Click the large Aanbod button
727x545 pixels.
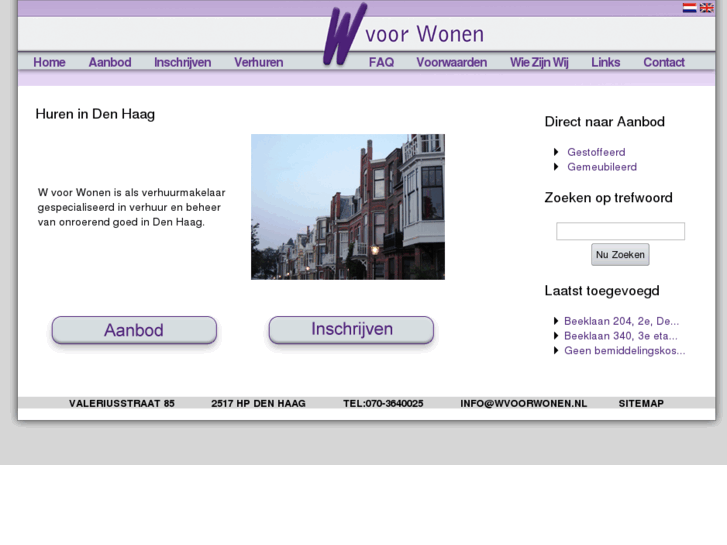click(134, 330)
